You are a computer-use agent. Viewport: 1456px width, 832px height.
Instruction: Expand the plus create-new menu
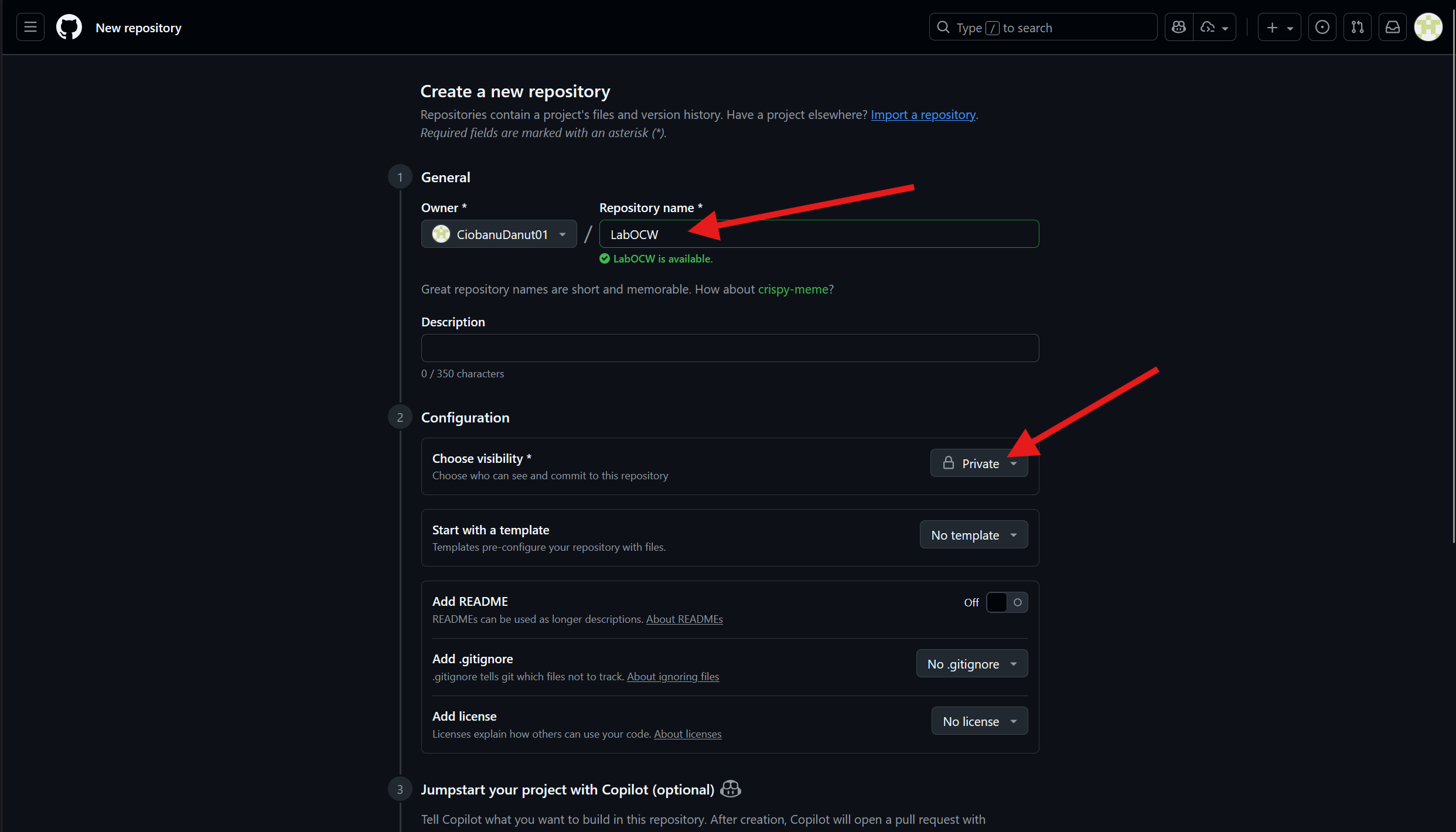[x=1279, y=28]
